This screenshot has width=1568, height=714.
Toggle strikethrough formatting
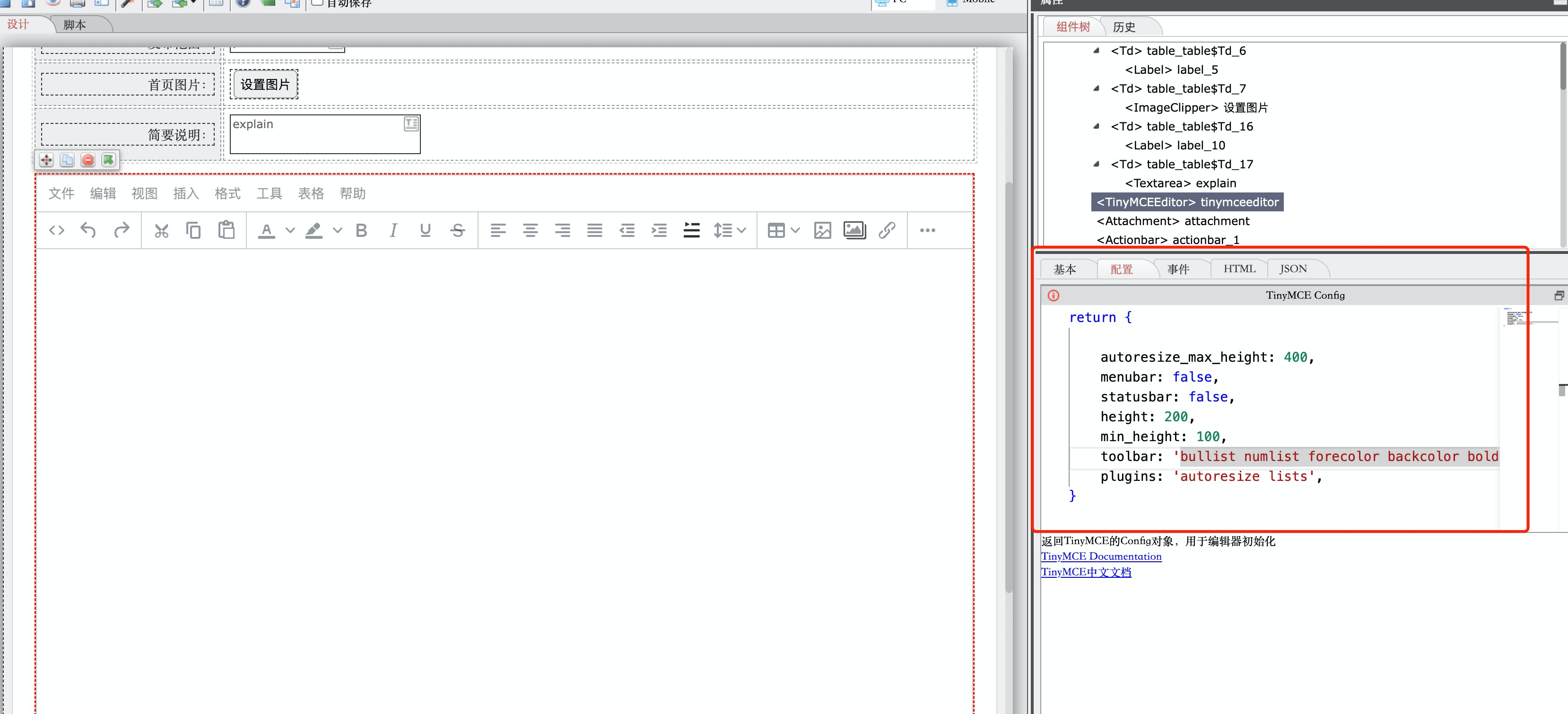[x=458, y=230]
